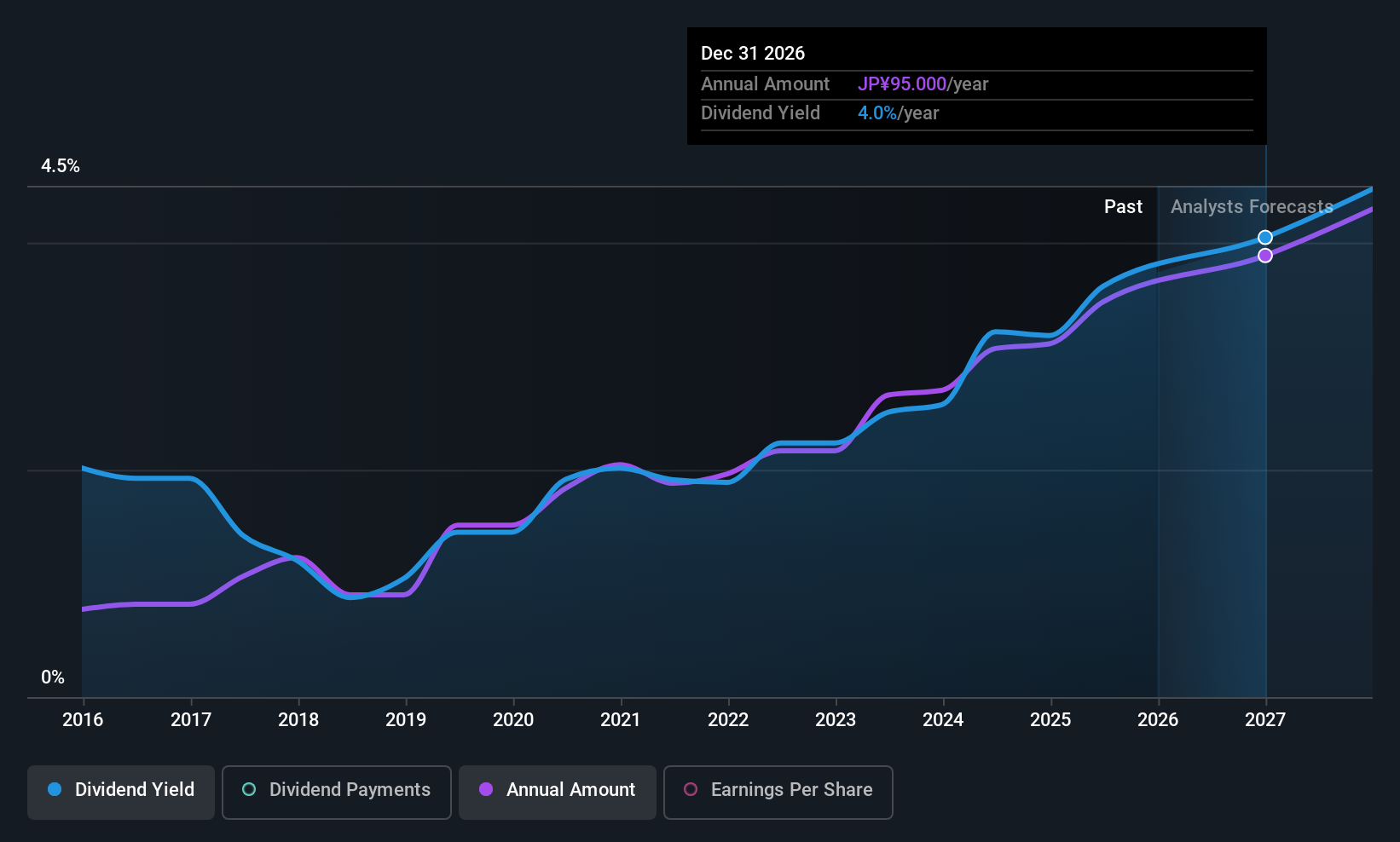This screenshot has height=842, width=1400.
Task: Click the 2016 x-axis label
Action: coord(83,720)
